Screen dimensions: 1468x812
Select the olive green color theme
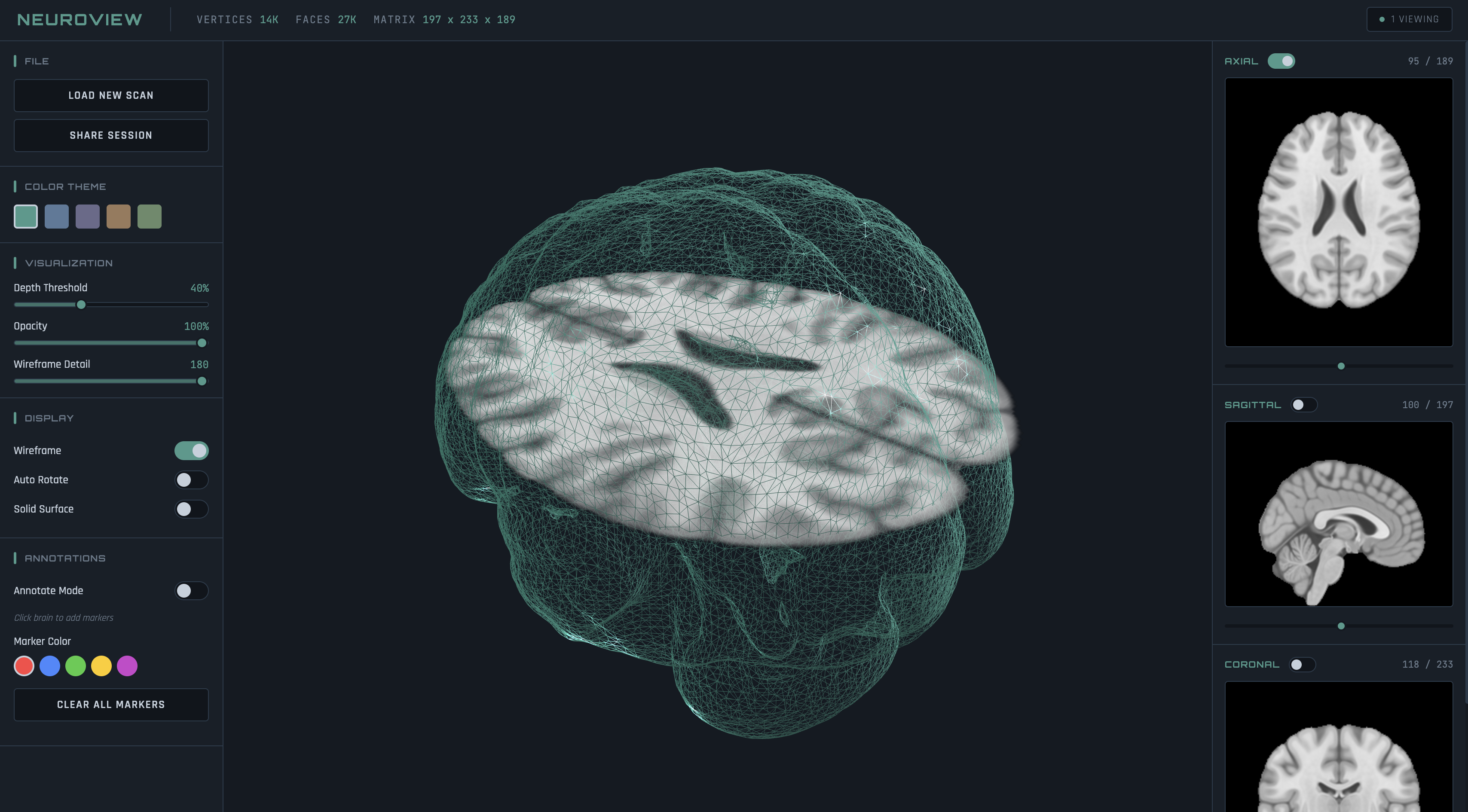149,217
